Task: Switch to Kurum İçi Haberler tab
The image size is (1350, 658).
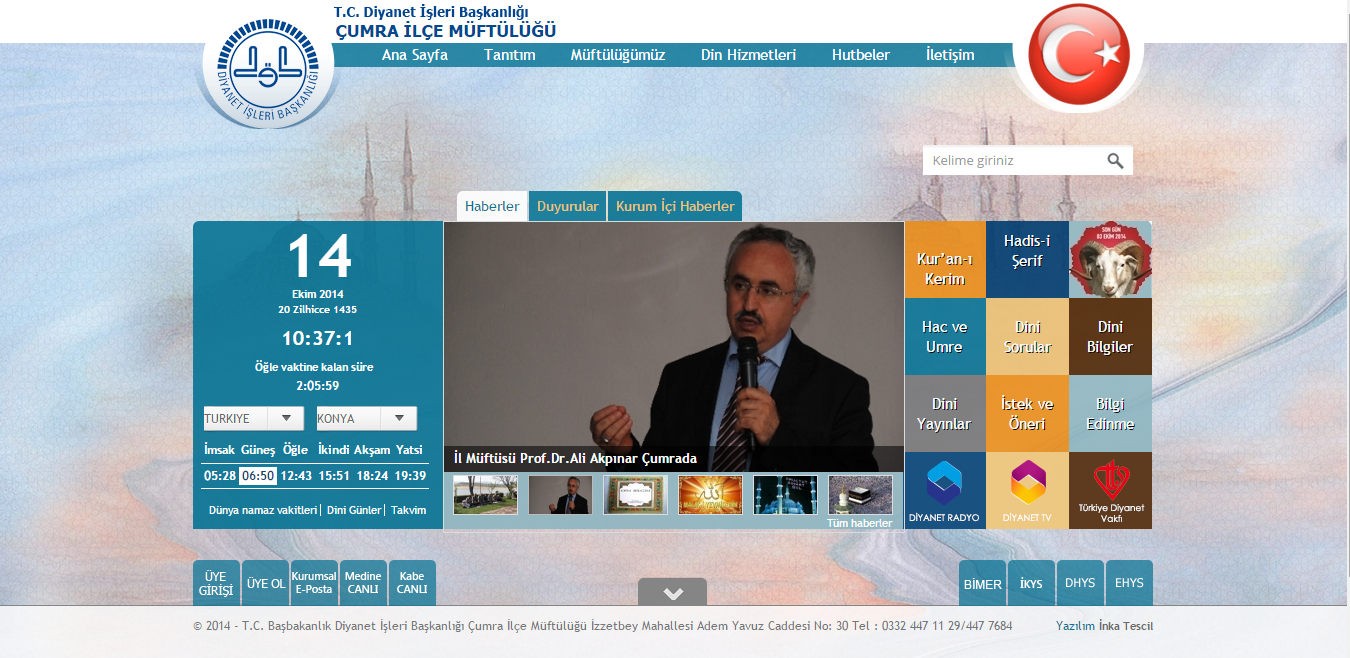Action: click(674, 207)
